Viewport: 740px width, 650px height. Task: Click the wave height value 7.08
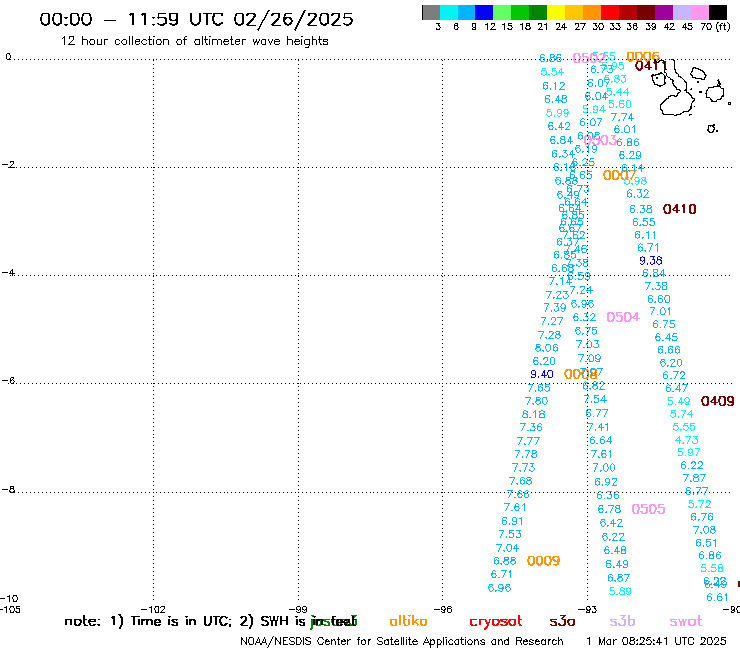tap(705, 530)
